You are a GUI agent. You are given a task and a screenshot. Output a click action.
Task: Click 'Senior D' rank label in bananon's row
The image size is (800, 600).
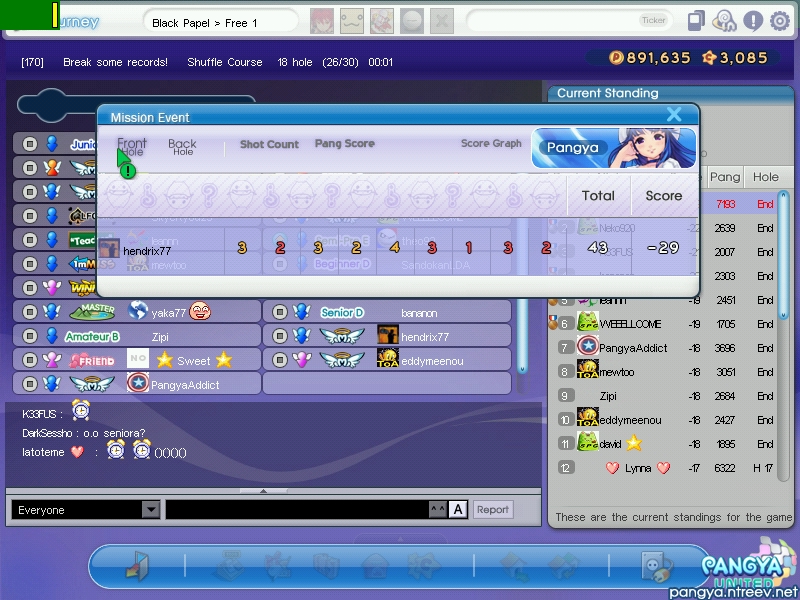pos(342,312)
